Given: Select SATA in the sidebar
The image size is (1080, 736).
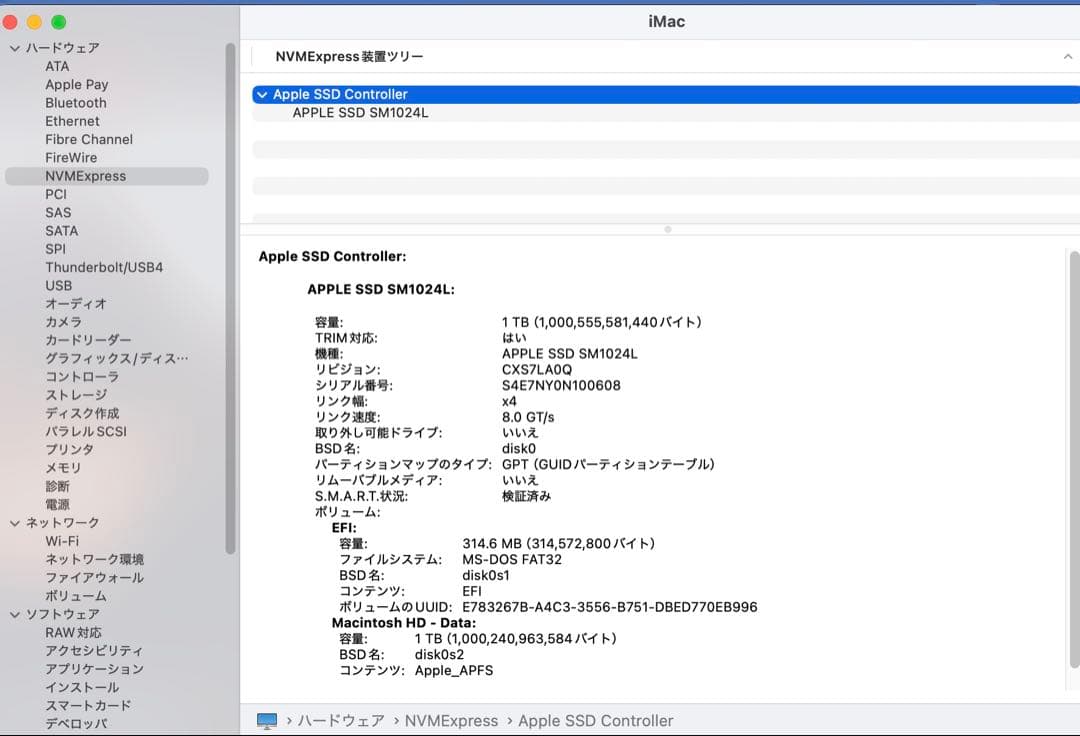Looking at the screenshot, I should click(x=61, y=231).
